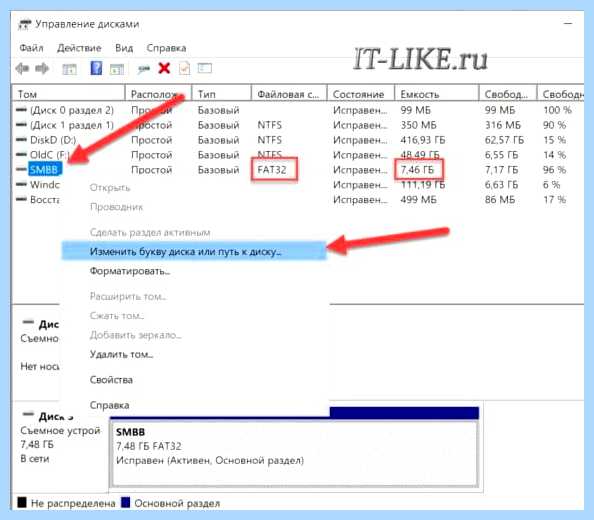Sort by the Файловая с... column header
Screen dimensions: 594x520
(x=289, y=94)
